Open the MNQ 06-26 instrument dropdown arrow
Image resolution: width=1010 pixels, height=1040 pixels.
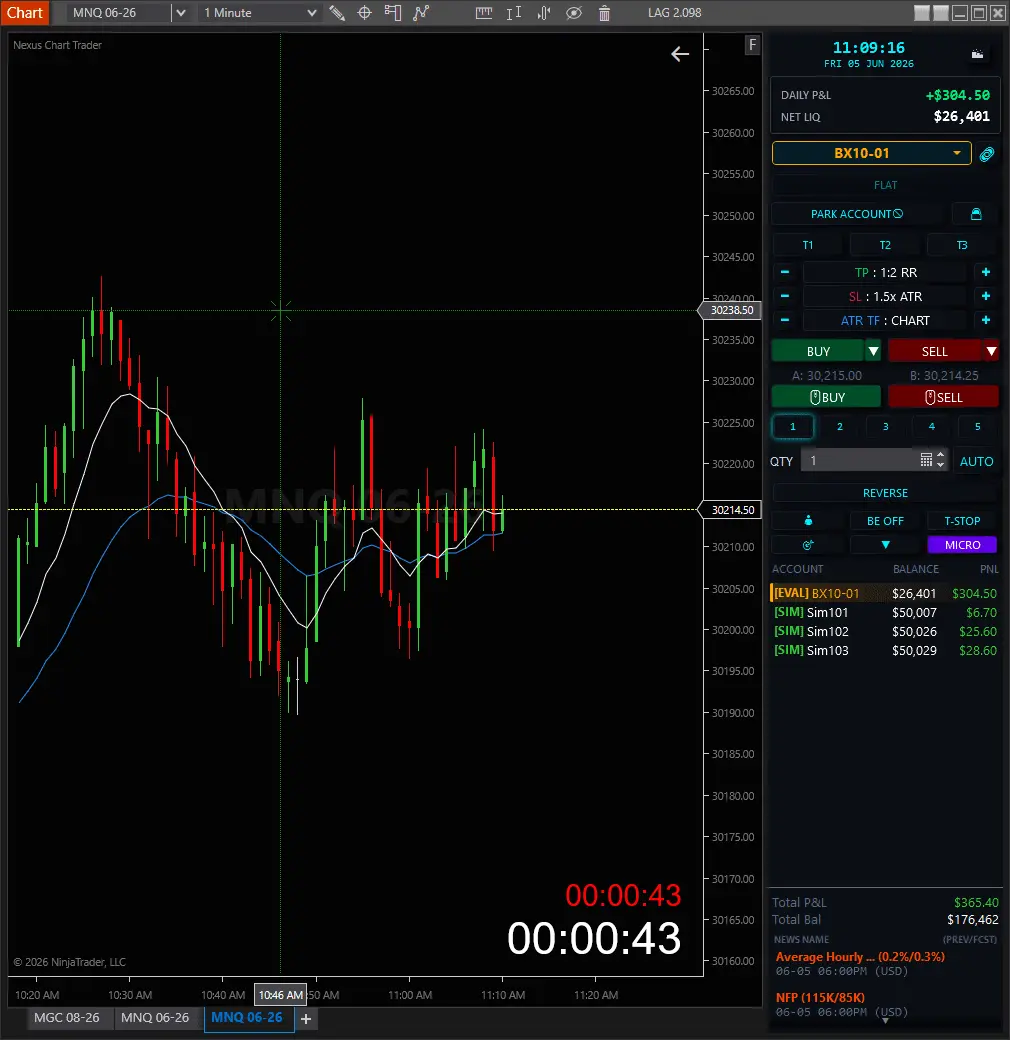click(180, 13)
